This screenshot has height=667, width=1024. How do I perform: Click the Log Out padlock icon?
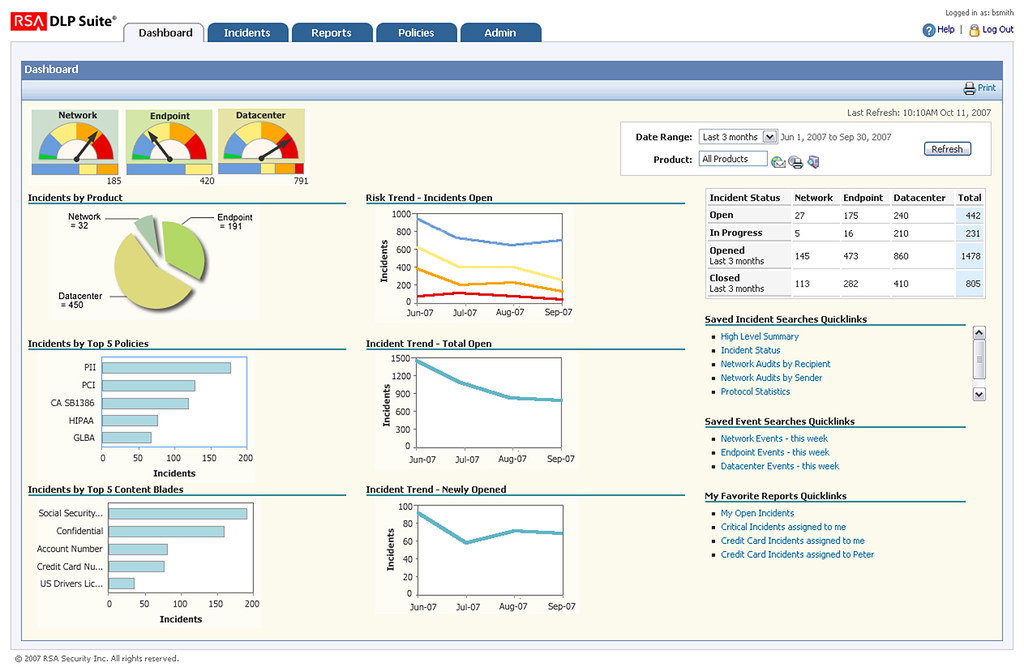(x=974, y=30)
